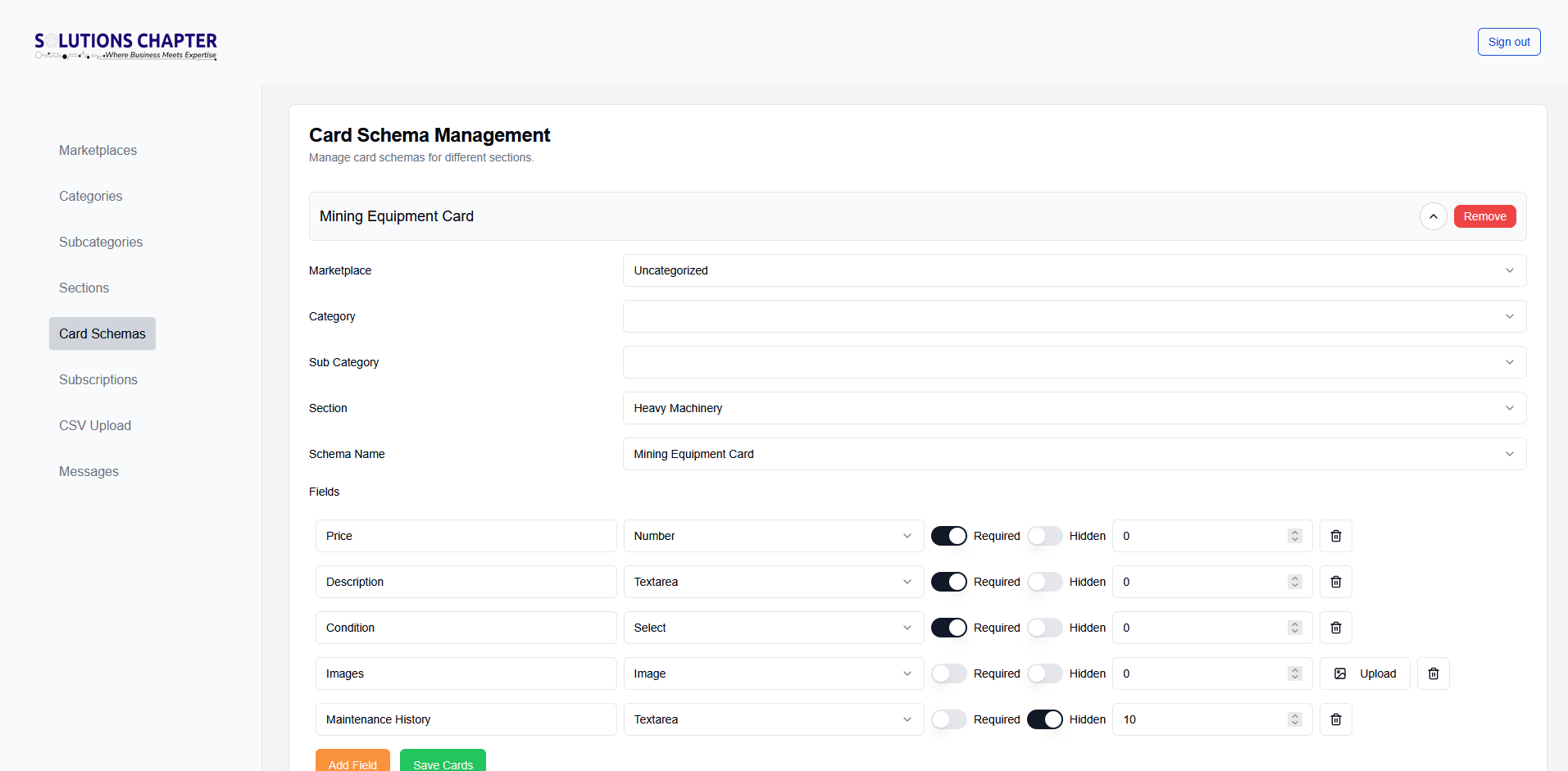
Task: Delete the Description field row
Action: [x=1335, y=582]
